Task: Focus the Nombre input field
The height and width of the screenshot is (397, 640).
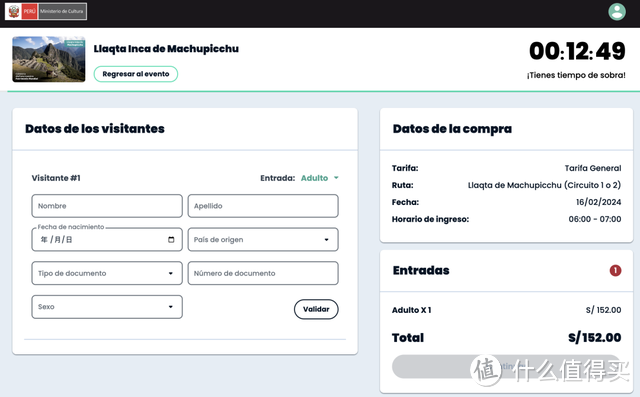Action: point(107,206)
